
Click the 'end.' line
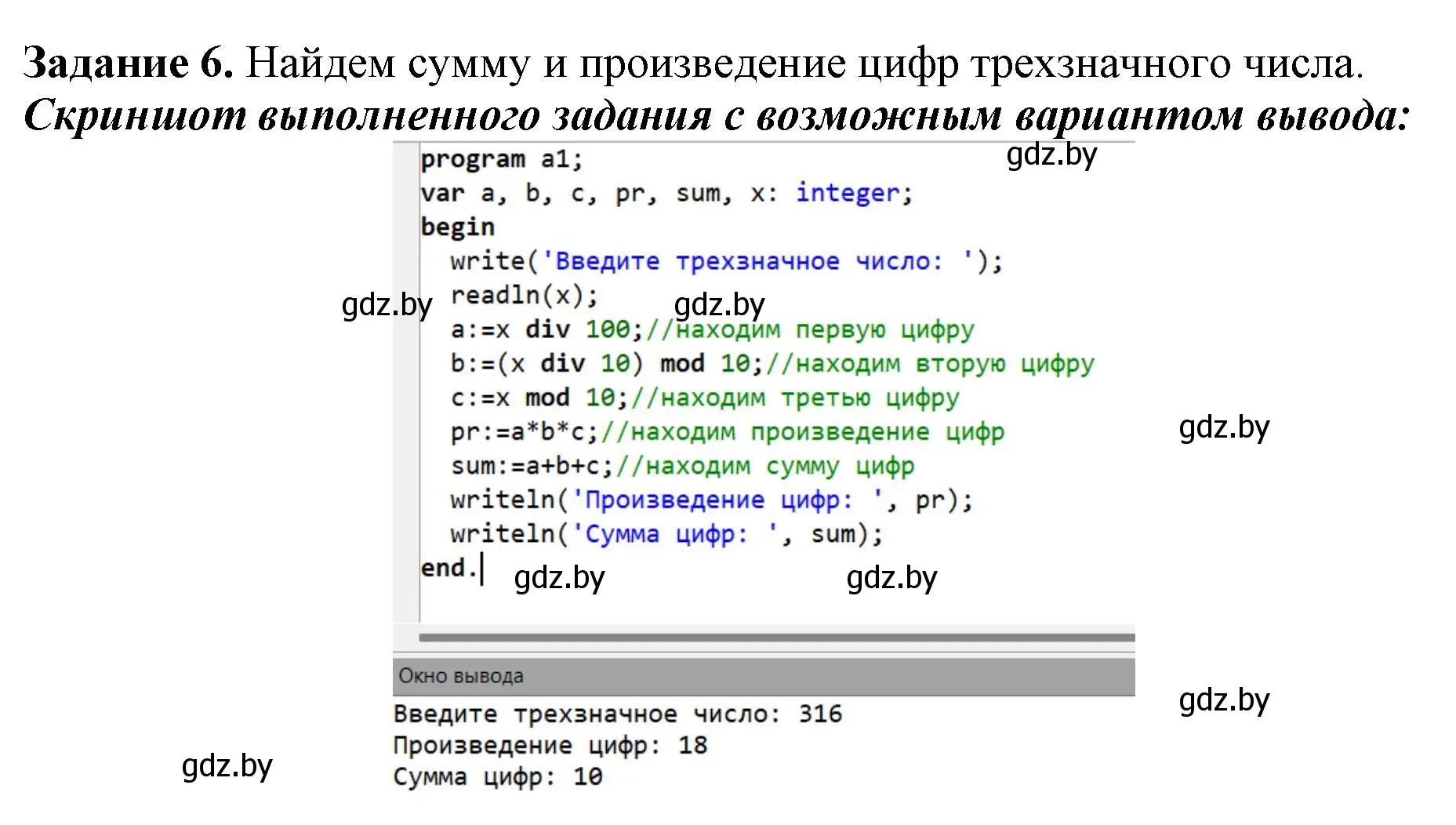[x=448, y=568]
